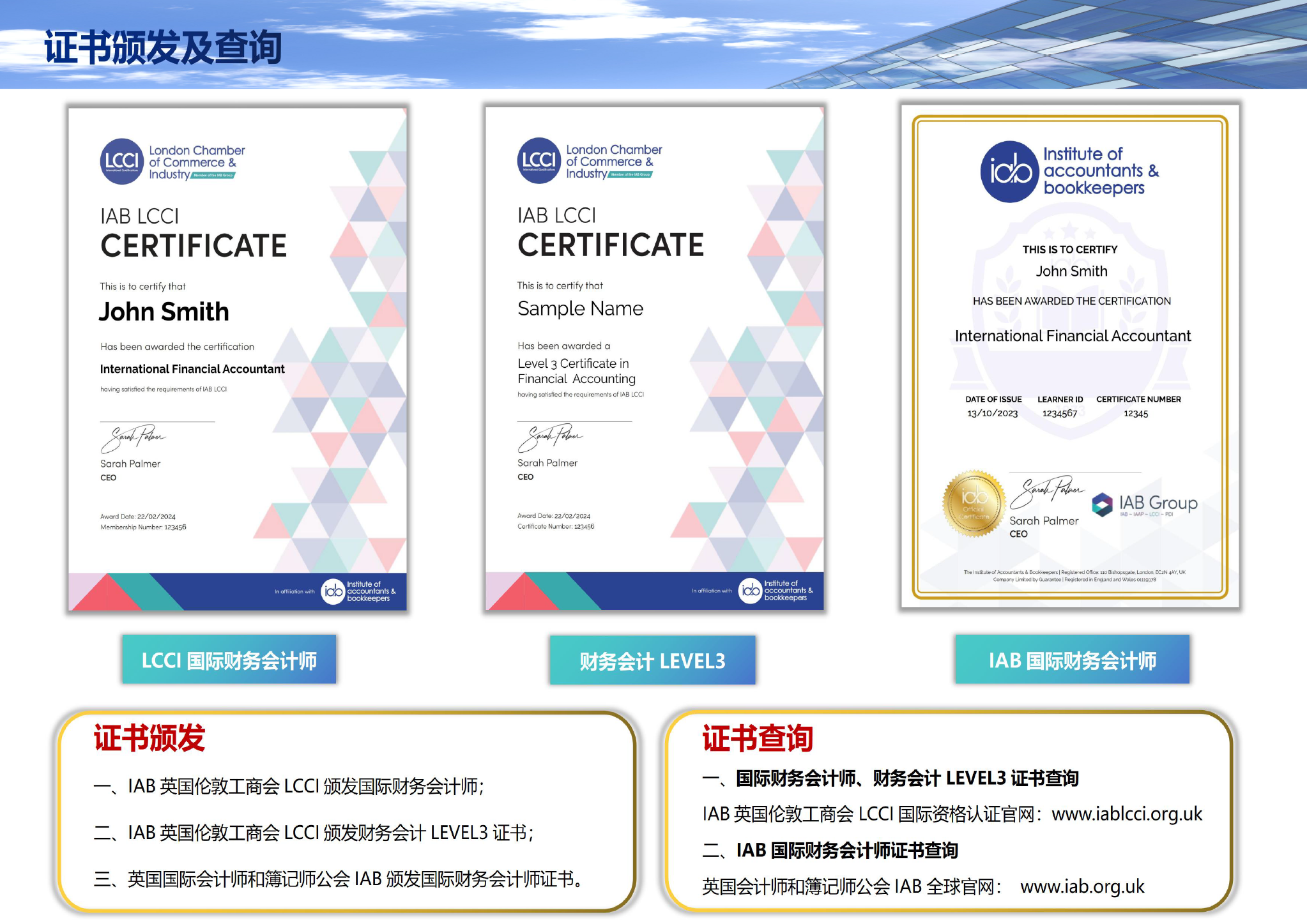Image resolution: width=1307 pixels, height=924 pixels.
Task: Click DATE OF ISSUE label
Action: pos(993,399)
